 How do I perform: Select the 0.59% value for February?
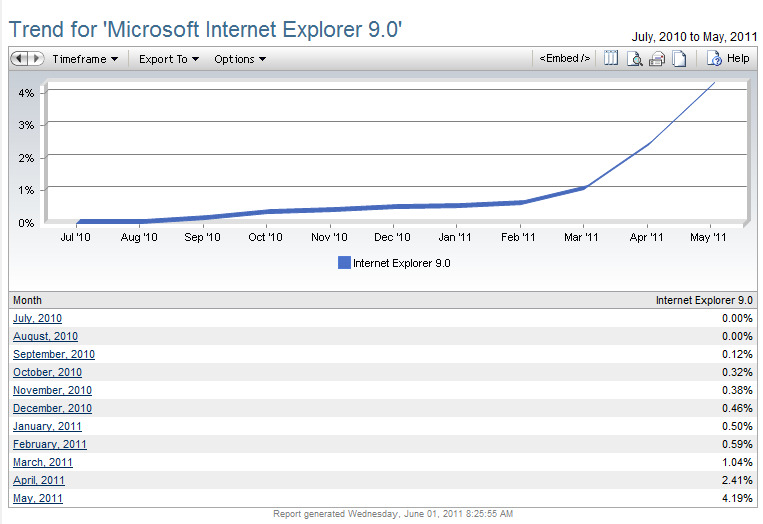coord(737,444)
